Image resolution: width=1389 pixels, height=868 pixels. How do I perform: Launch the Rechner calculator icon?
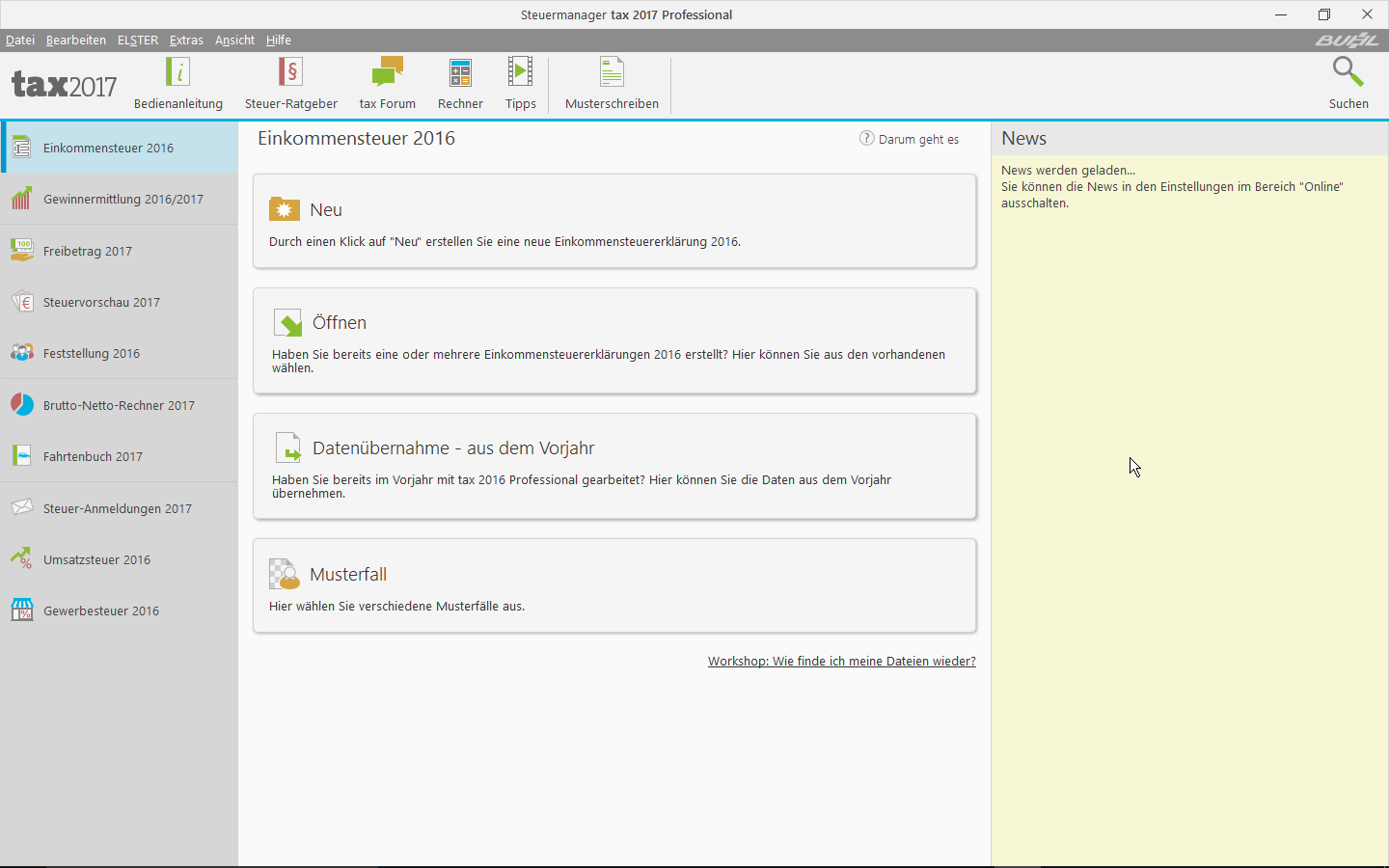click(x=460, y=73)
